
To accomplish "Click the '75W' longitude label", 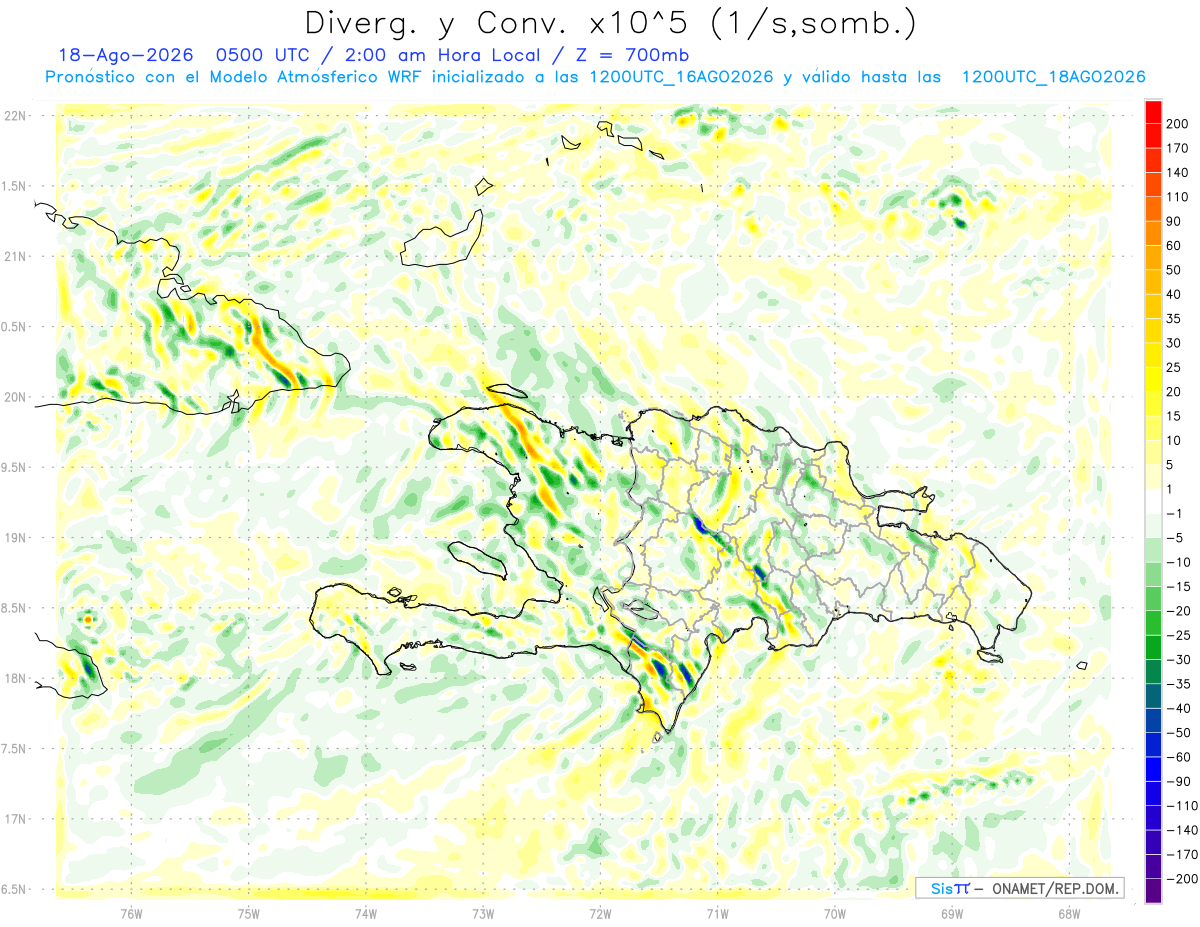I will (x=249, y=914).
